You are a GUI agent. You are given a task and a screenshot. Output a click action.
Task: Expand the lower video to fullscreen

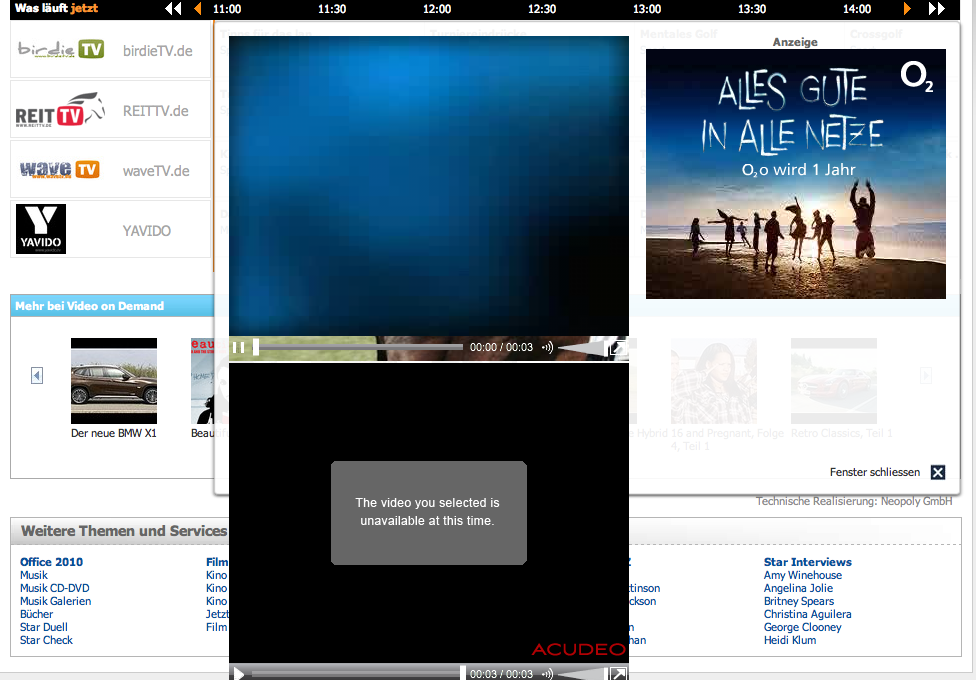coord(618,674)
